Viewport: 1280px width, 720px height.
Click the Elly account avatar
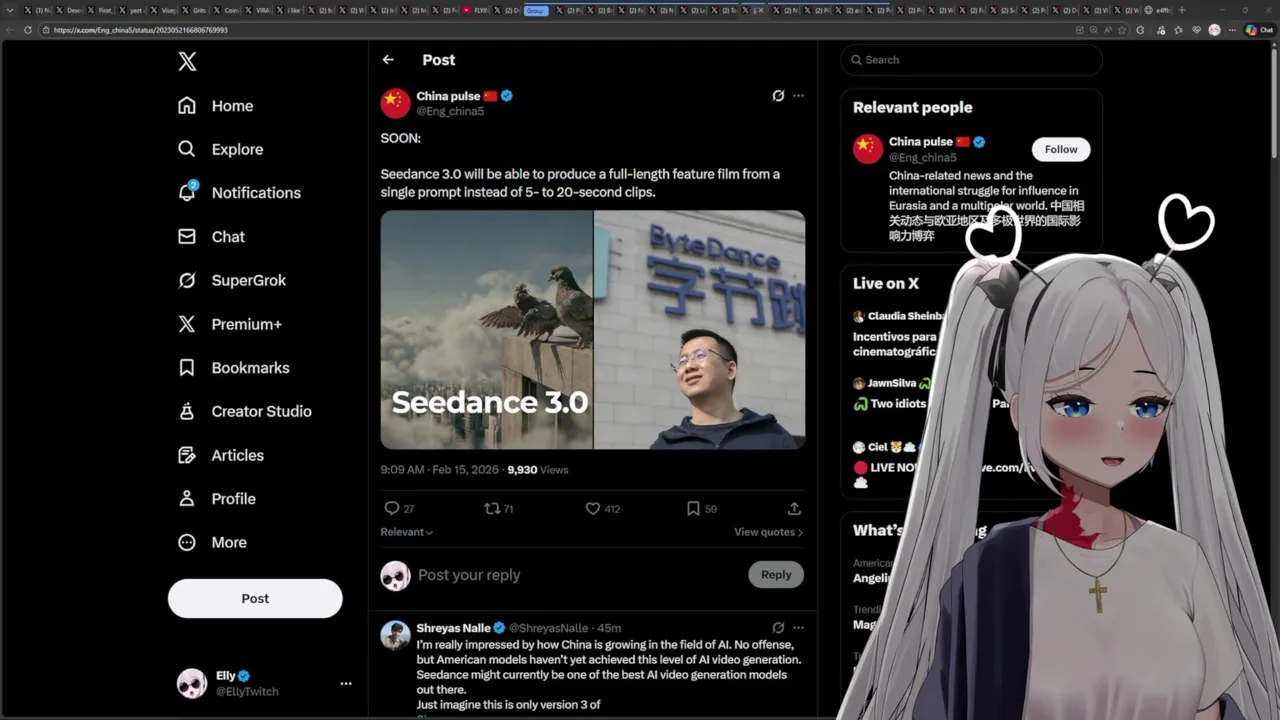click(192, 684)
